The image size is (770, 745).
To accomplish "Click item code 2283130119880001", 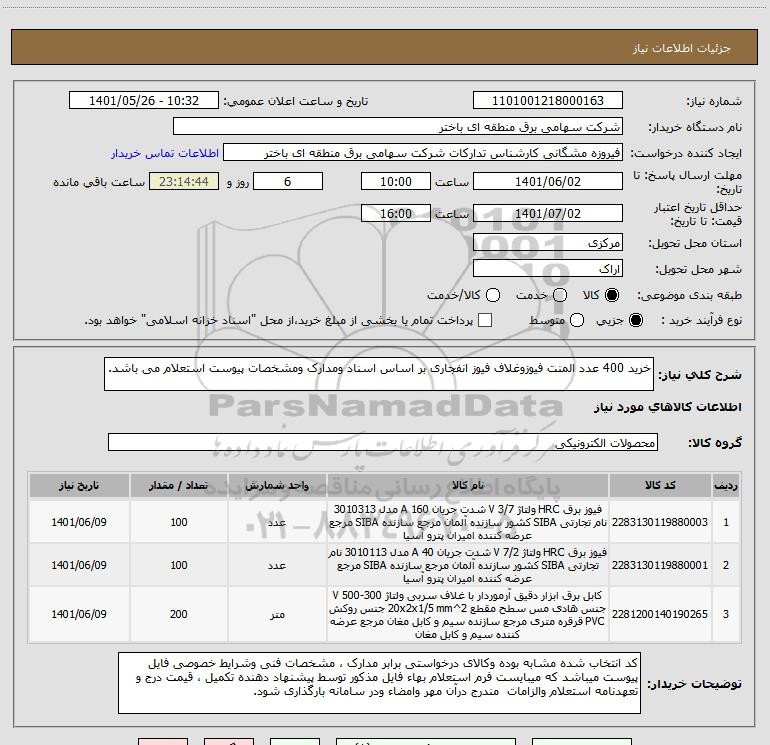I will [x=660, y=565].
